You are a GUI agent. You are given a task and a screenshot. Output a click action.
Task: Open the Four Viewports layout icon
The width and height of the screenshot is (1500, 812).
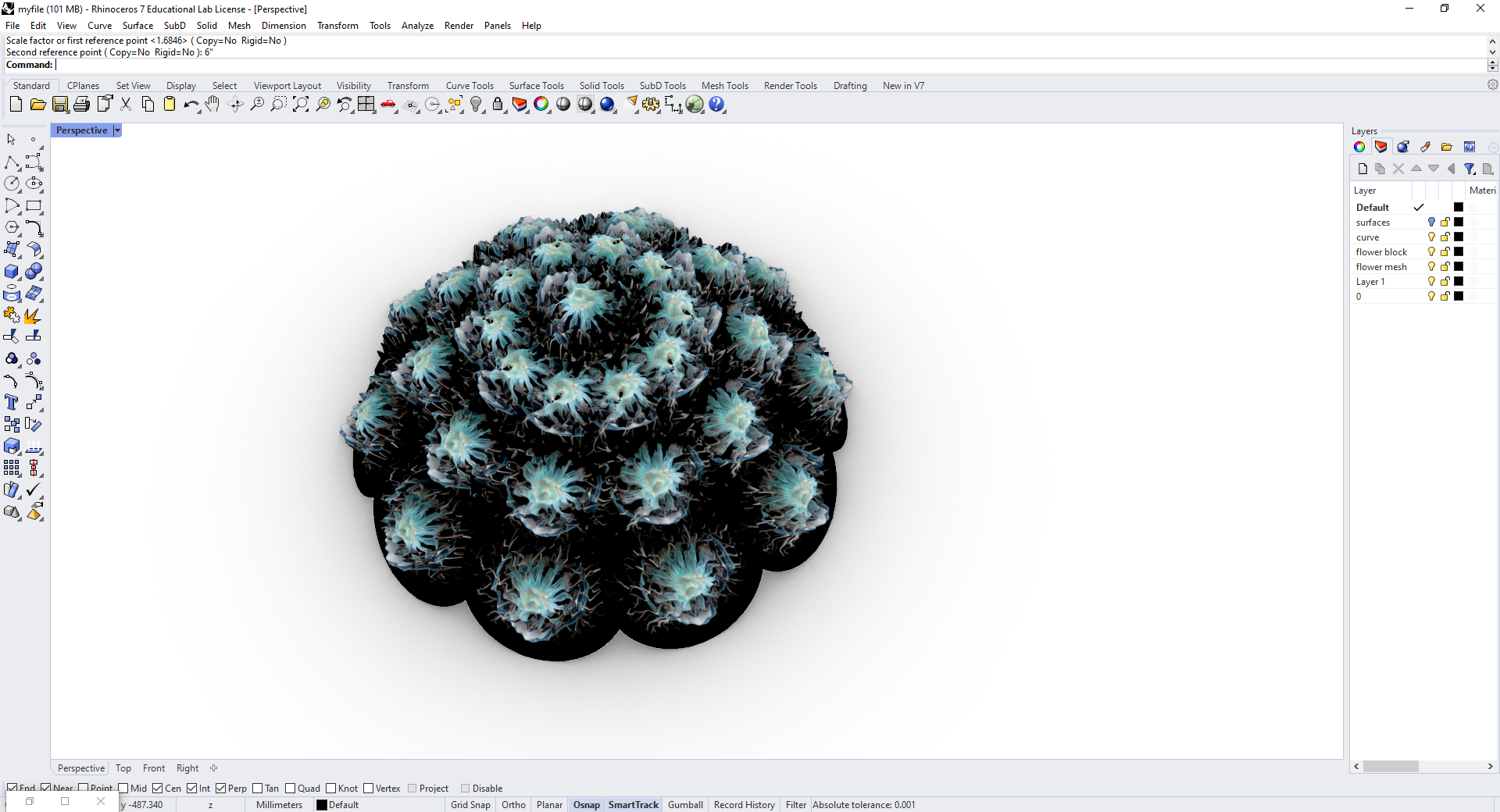click(x=366, y=105)
